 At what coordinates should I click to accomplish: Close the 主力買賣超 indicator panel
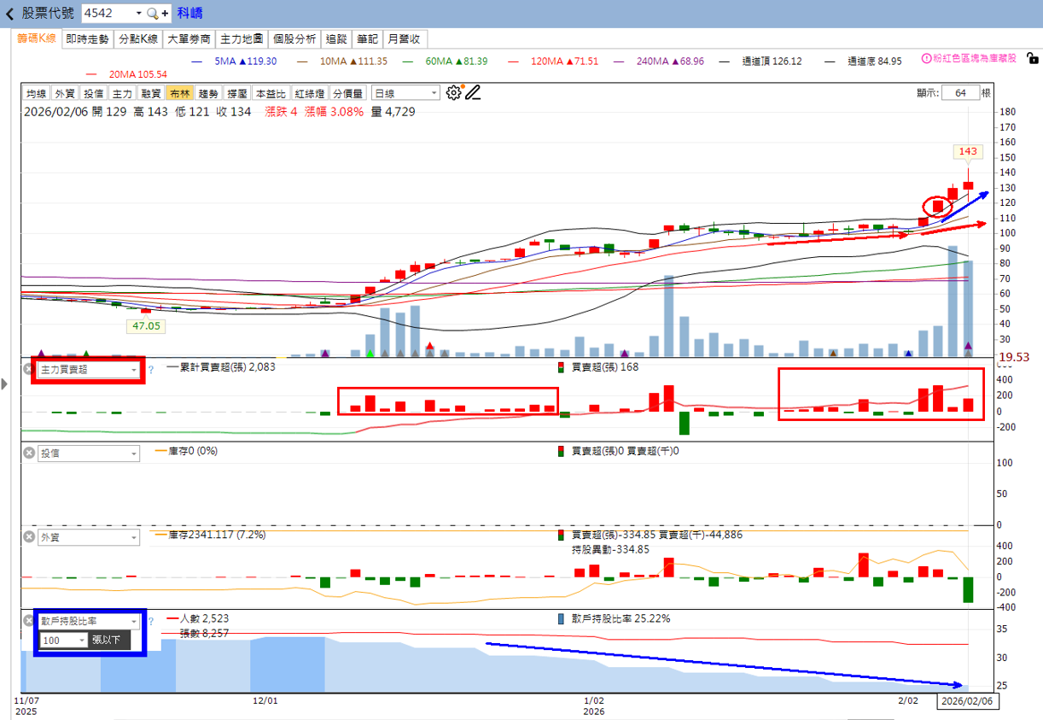pos(29,369)
